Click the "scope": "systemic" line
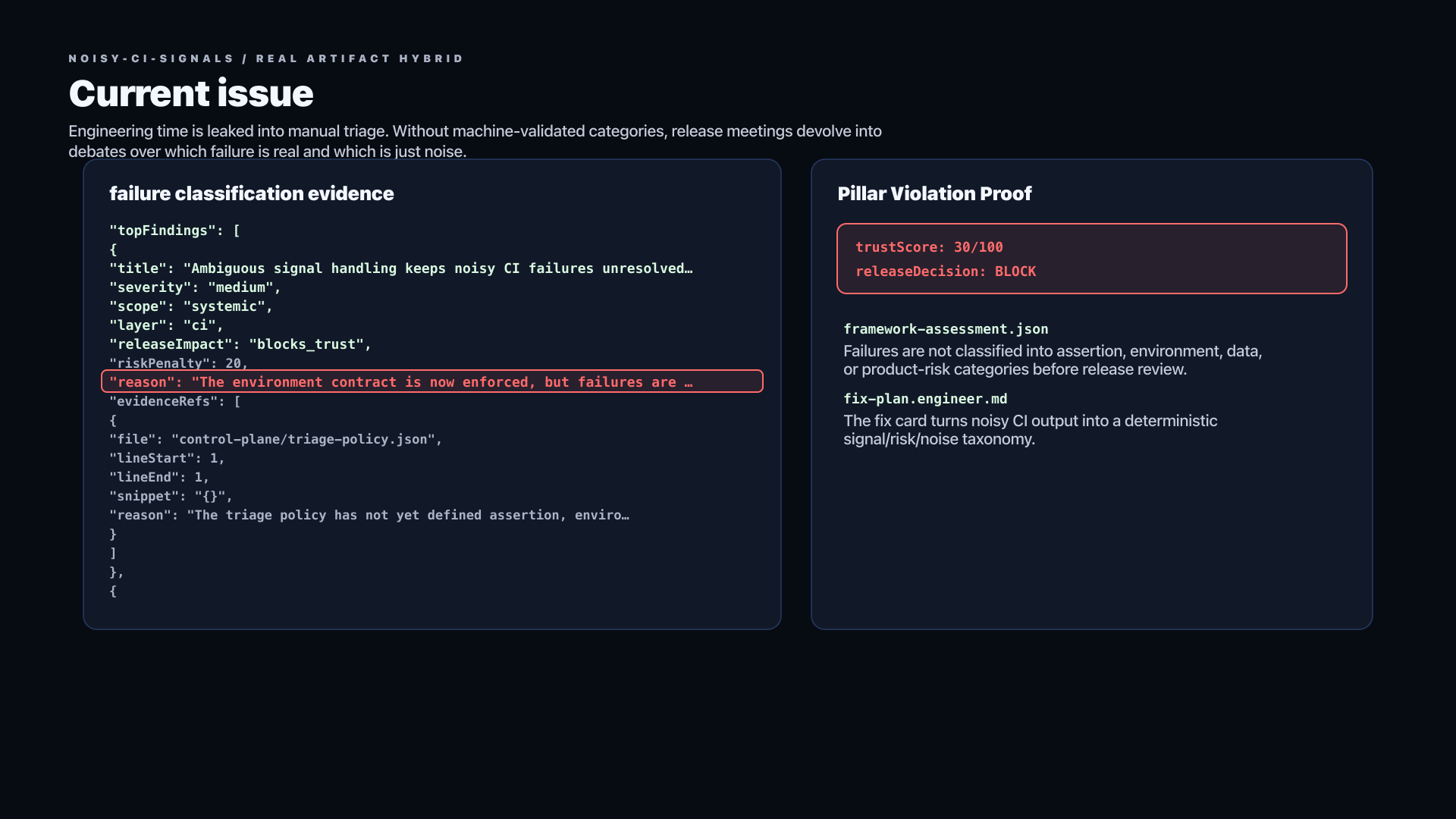1456x819 pixels. tap(191, 306)
